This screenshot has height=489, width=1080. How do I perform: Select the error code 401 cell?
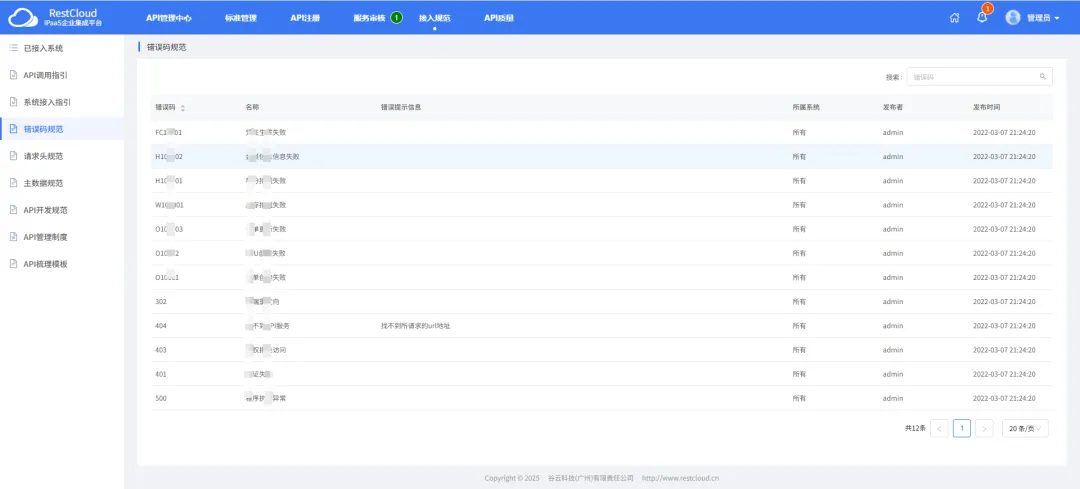click(162, 374)
